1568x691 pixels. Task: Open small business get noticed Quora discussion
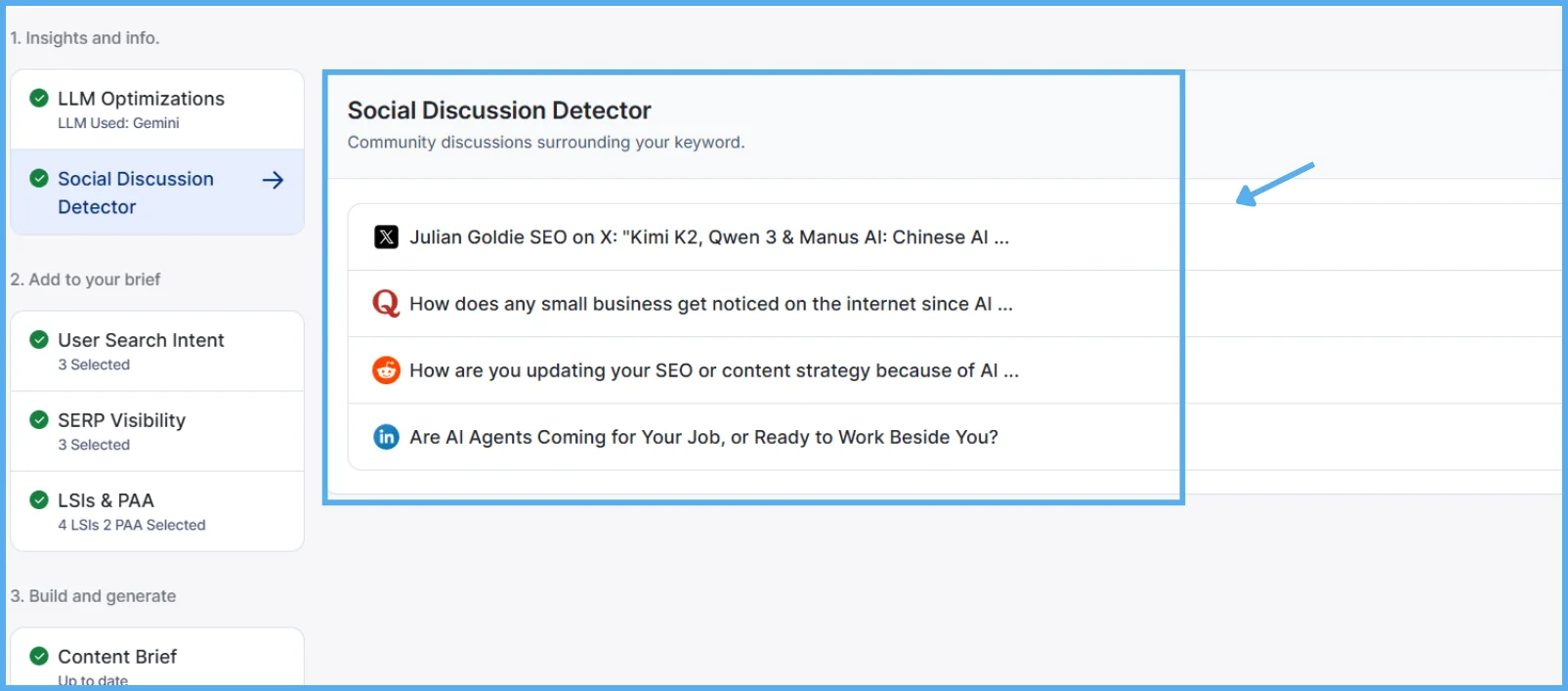click(x=710, y=304)
